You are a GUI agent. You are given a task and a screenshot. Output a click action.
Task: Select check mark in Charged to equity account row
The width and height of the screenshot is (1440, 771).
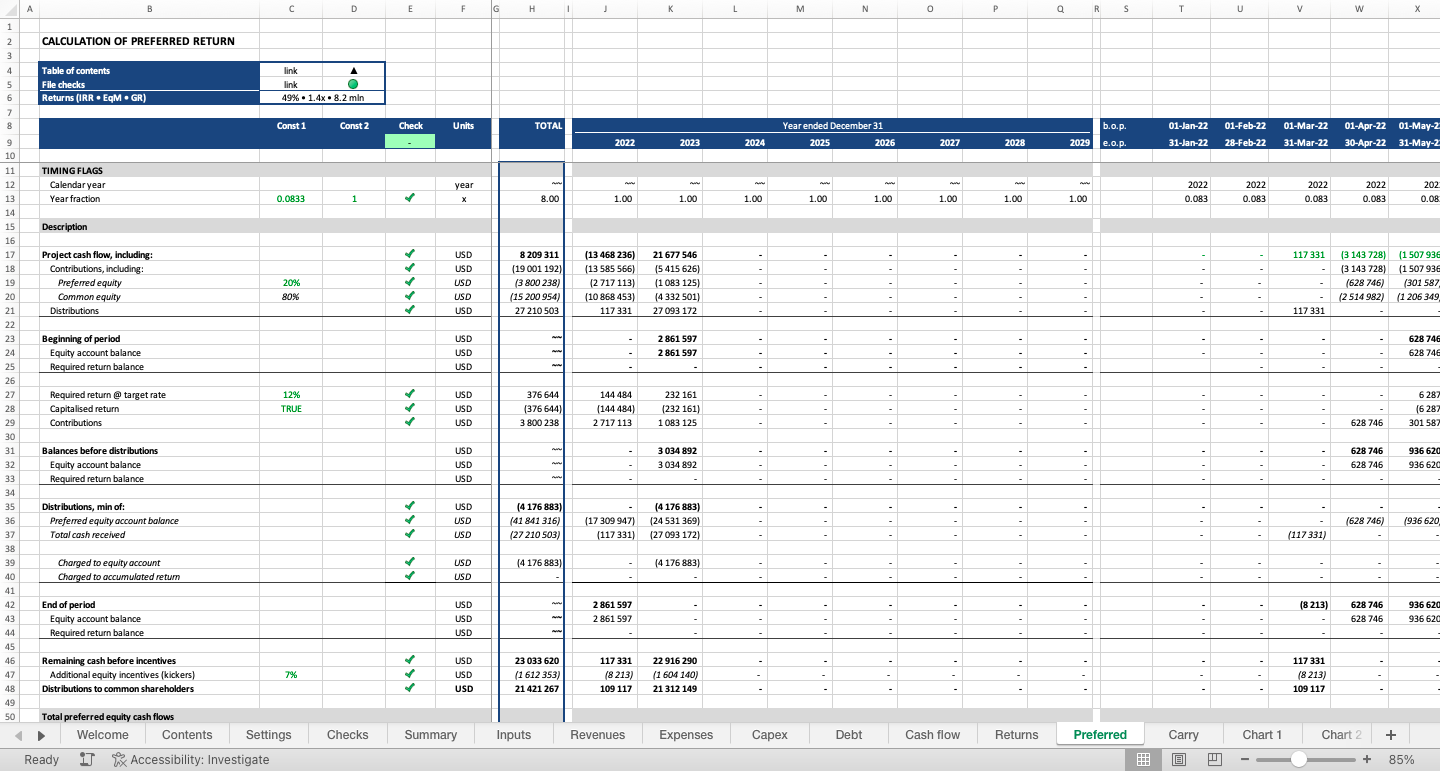click(x=410, y=563)
